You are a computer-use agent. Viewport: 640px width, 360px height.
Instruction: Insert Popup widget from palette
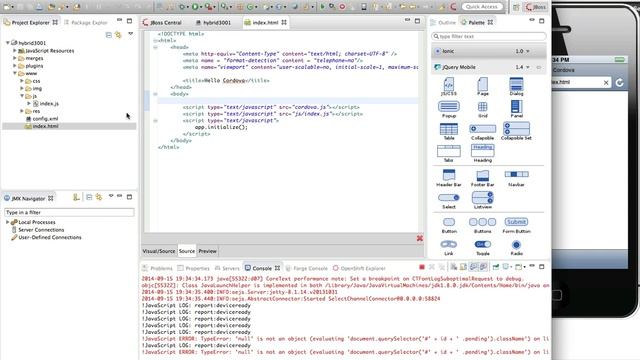point(449,109)
